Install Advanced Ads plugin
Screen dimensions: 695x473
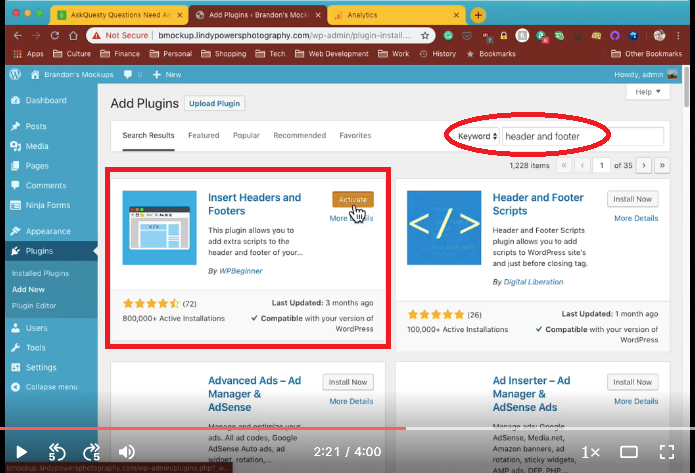click(x=348, y=382)
